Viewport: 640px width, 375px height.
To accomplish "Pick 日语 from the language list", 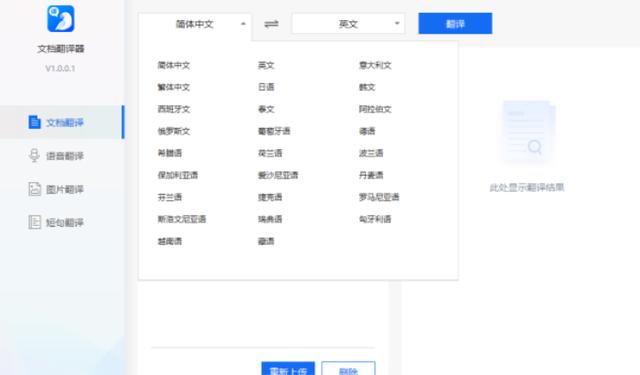I will 266,87.
